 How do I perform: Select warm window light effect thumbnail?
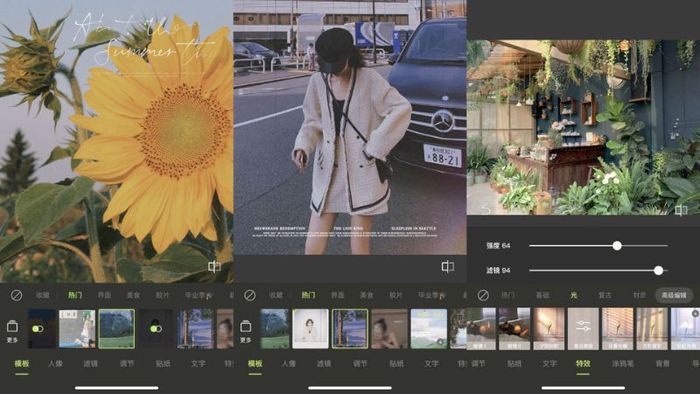click(x=549, y=328)
